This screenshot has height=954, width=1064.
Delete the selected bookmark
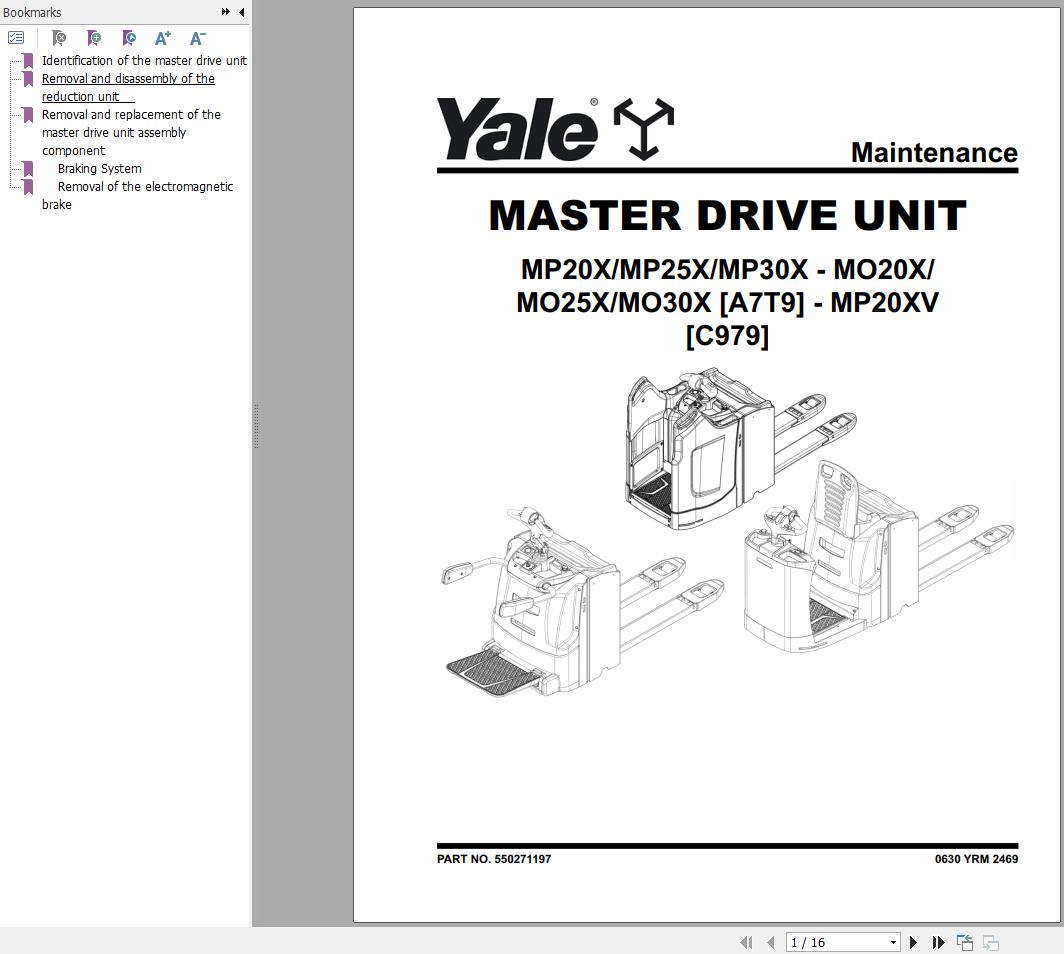(x=59, y=37)
